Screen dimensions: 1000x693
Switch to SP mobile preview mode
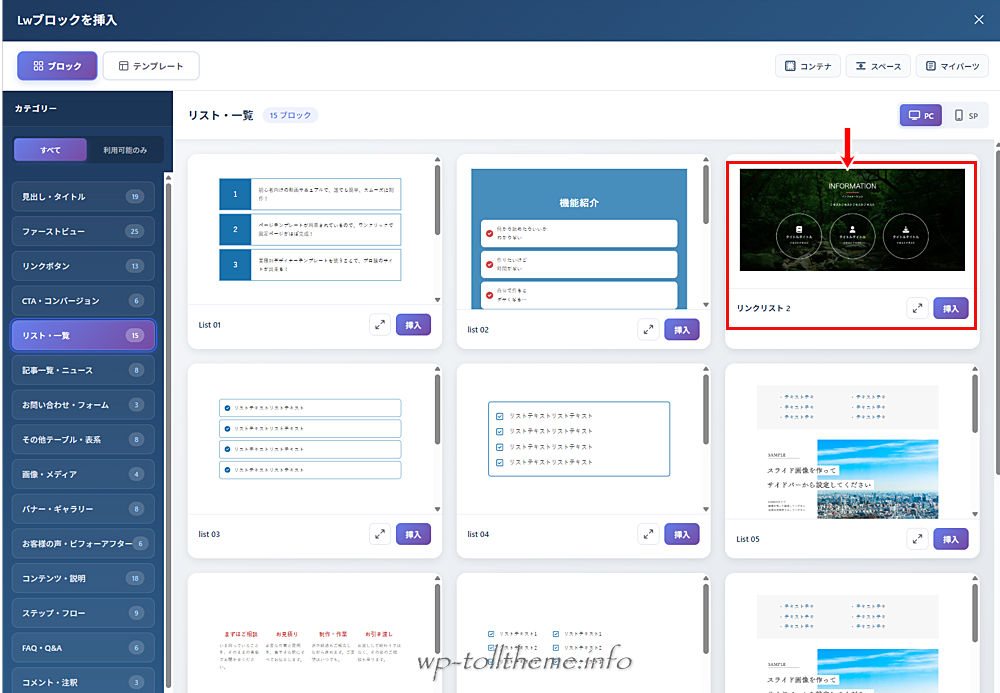click(966, 115)
